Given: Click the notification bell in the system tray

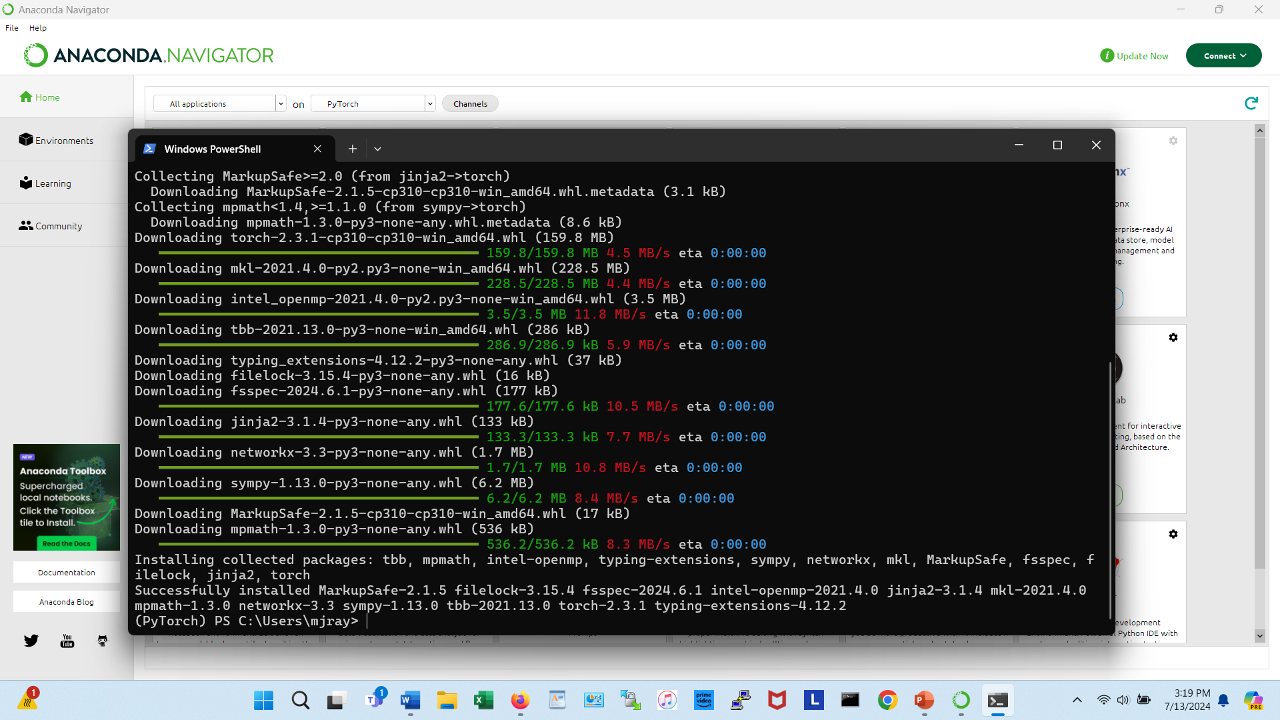Looking at the screenshot, I should point(1222,700).
